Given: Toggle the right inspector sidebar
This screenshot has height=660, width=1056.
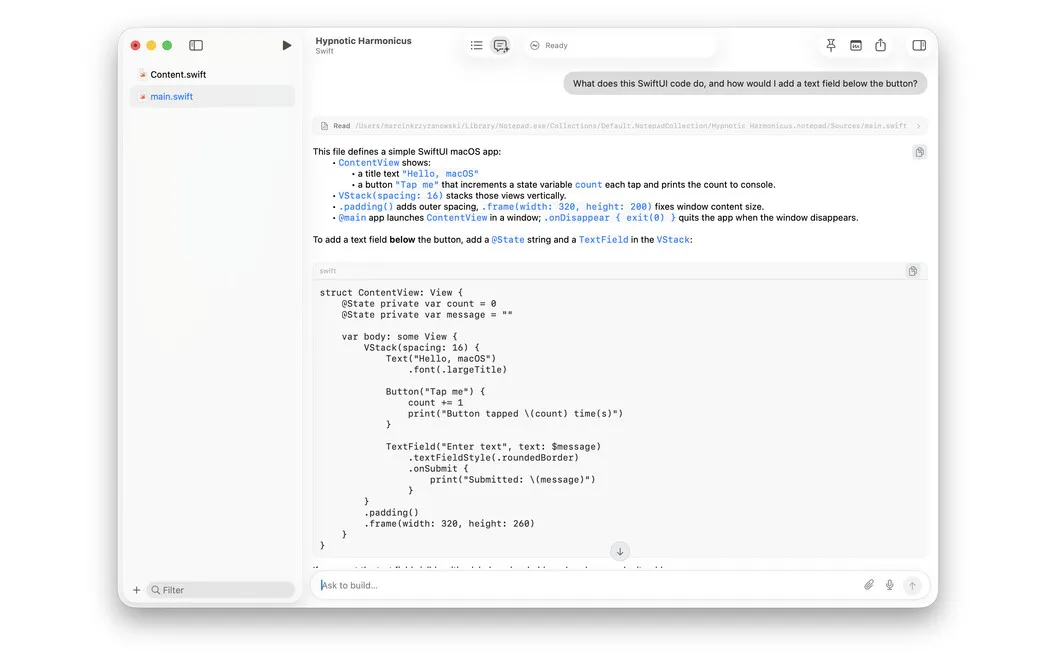Looking at the screenshot, I should pos(919,45).
